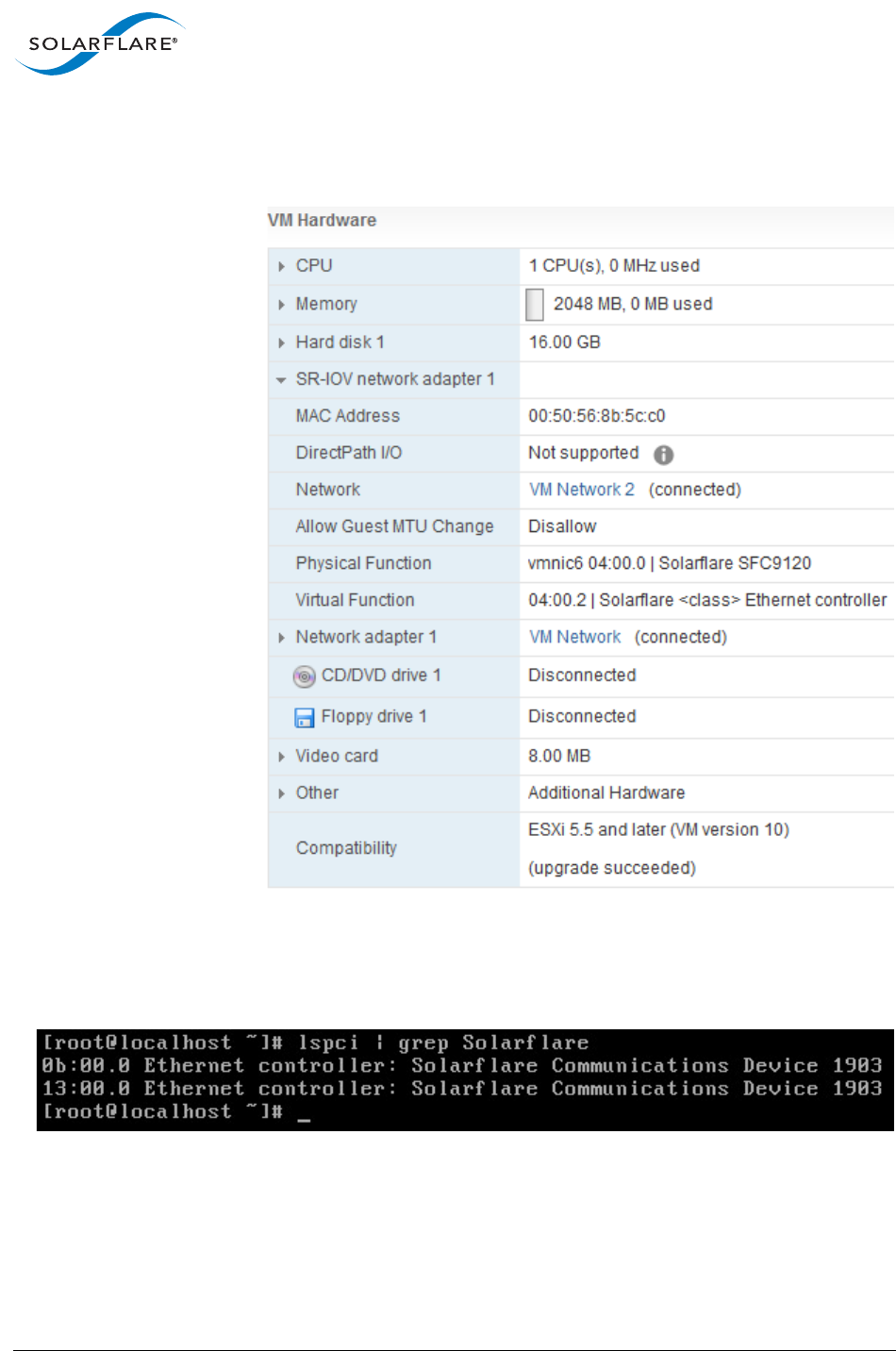
Task: Click the 'Allow Guest MTU Change' label
Action: tap(394, 526)
